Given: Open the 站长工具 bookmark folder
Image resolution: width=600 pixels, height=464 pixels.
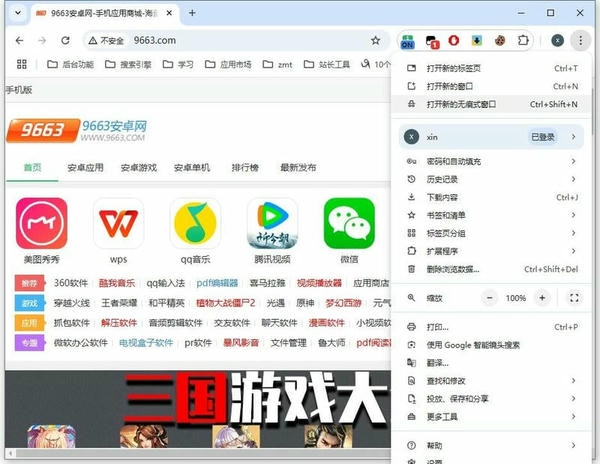Looking at the screenshot, I should pyautogui.click(x=327, y=64).
